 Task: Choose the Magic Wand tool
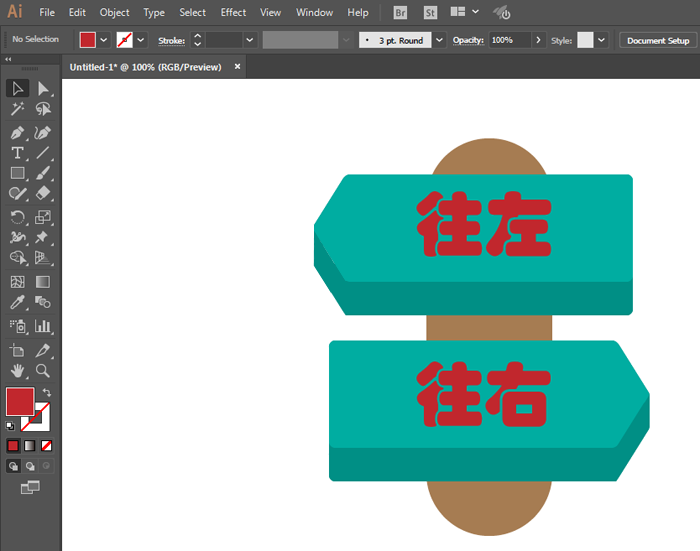pos(18,109)
